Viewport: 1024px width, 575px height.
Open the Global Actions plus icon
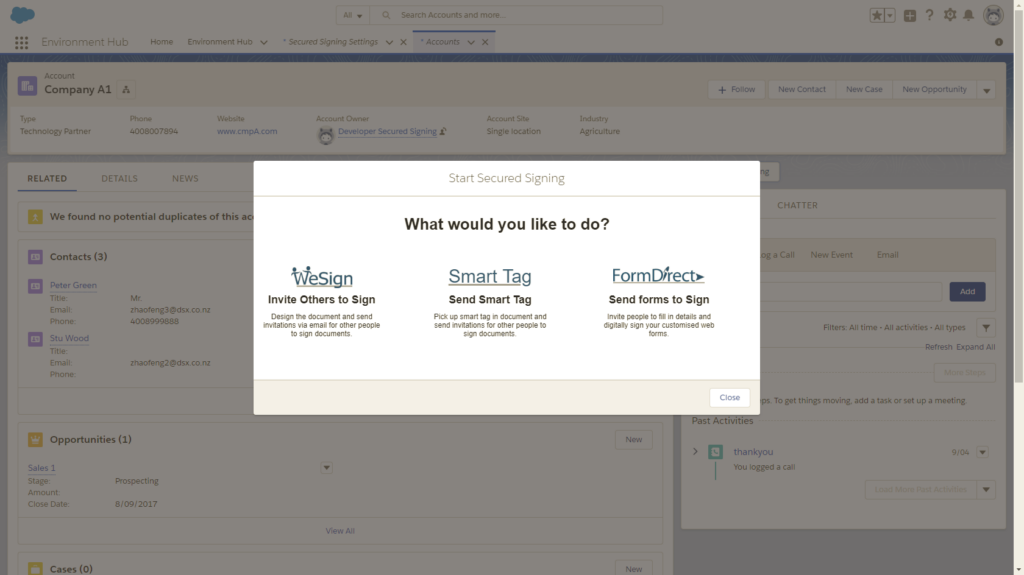point(910,15)
